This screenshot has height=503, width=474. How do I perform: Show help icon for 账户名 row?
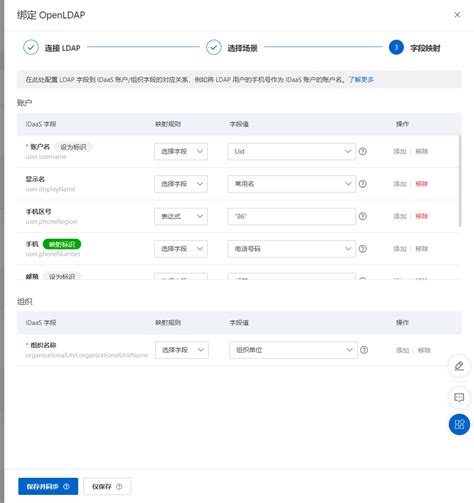click(x=363, y=152)
